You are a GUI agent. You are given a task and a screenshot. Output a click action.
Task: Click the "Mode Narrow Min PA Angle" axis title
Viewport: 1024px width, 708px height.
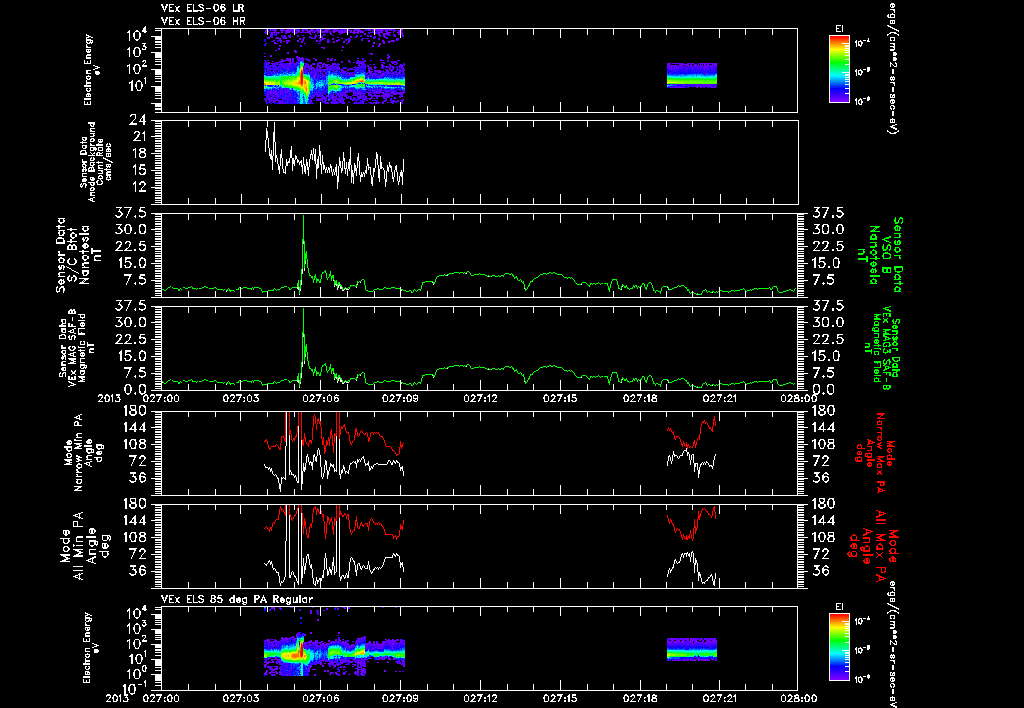click(85, 452)
